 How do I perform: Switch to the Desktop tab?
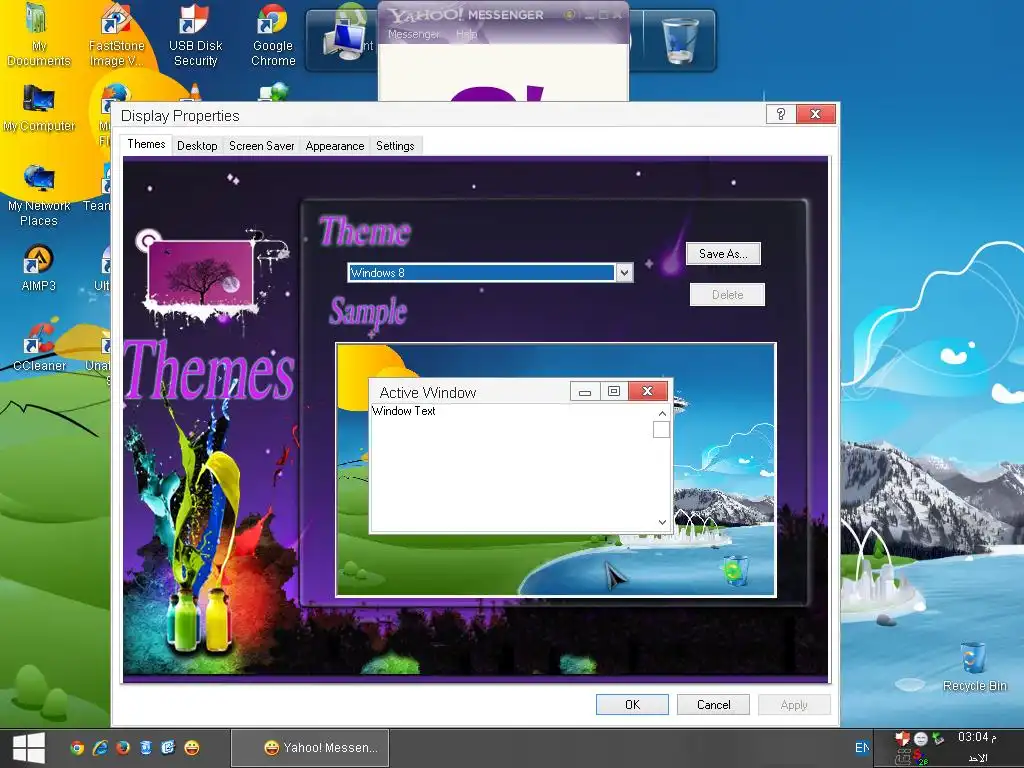coord(197,146)
